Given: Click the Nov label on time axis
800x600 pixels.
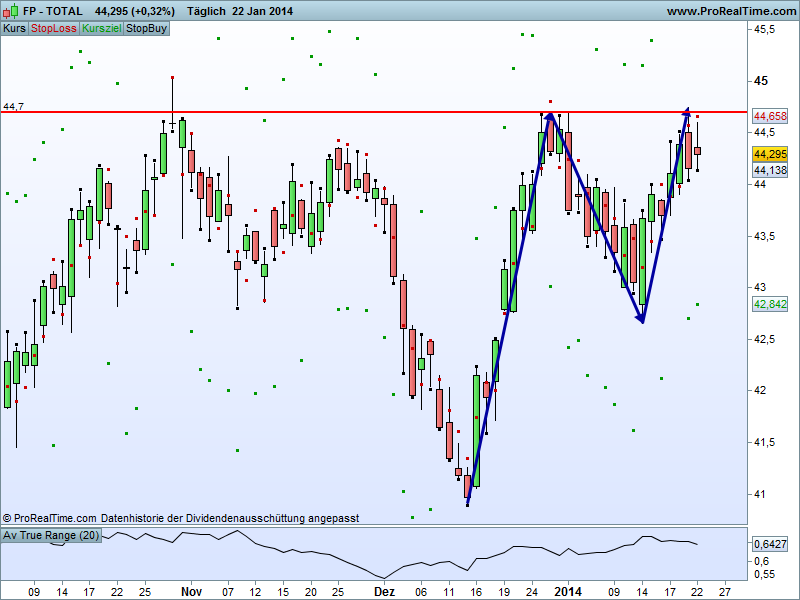Looking at the screenshot, I should pos(191,591).
